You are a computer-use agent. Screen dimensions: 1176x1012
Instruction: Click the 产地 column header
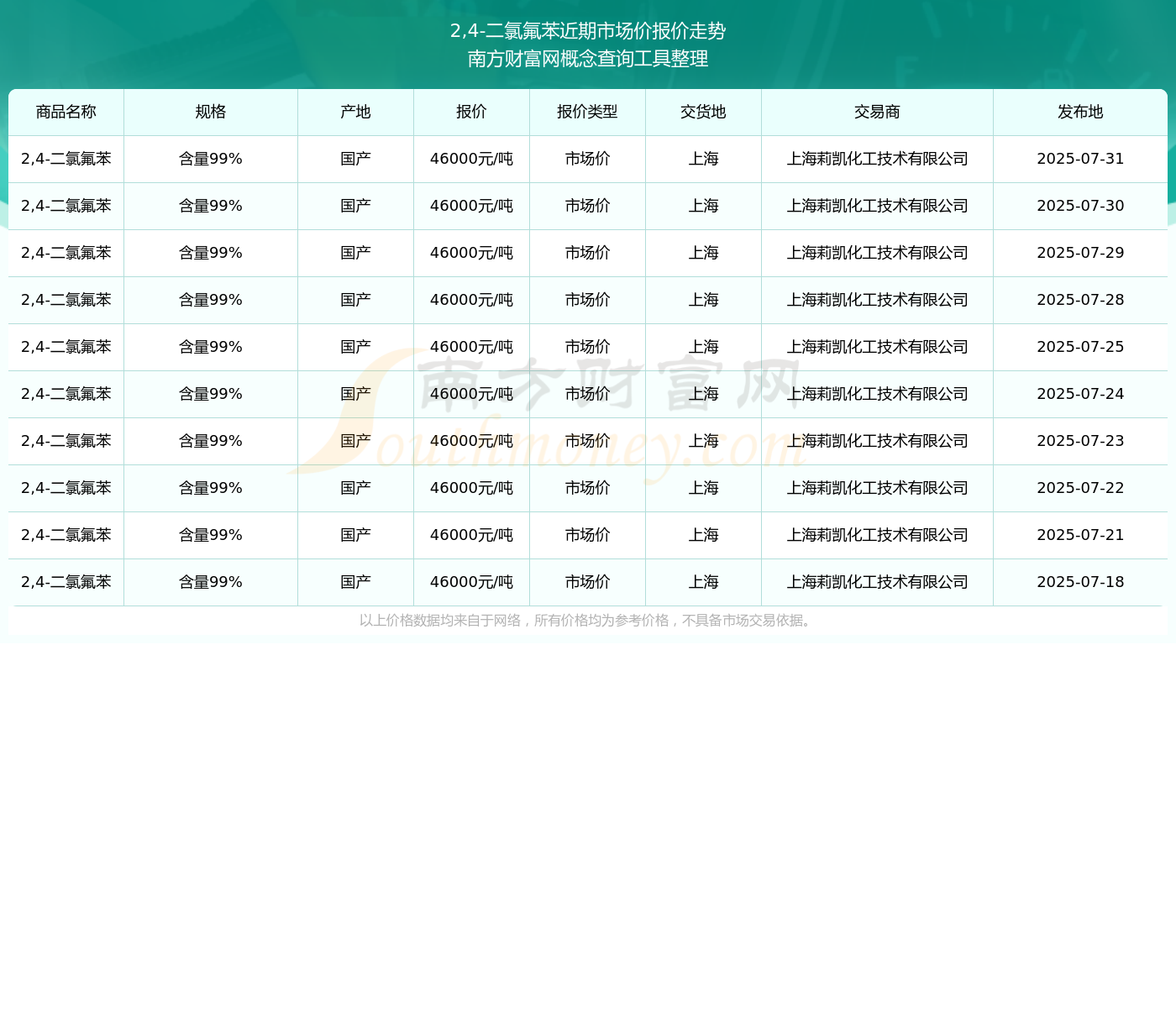pos(355,112)
